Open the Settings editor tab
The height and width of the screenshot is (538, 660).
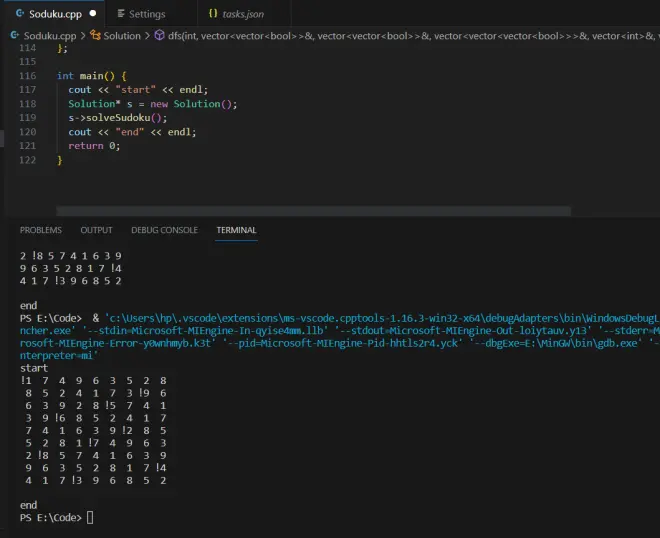click(x=147, y=14)
